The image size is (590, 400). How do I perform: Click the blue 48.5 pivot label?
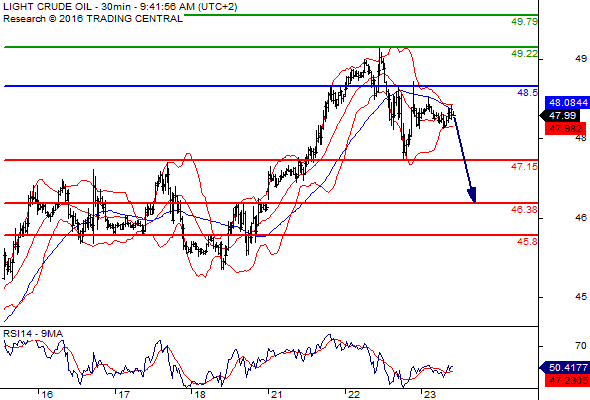pos(528,93)
